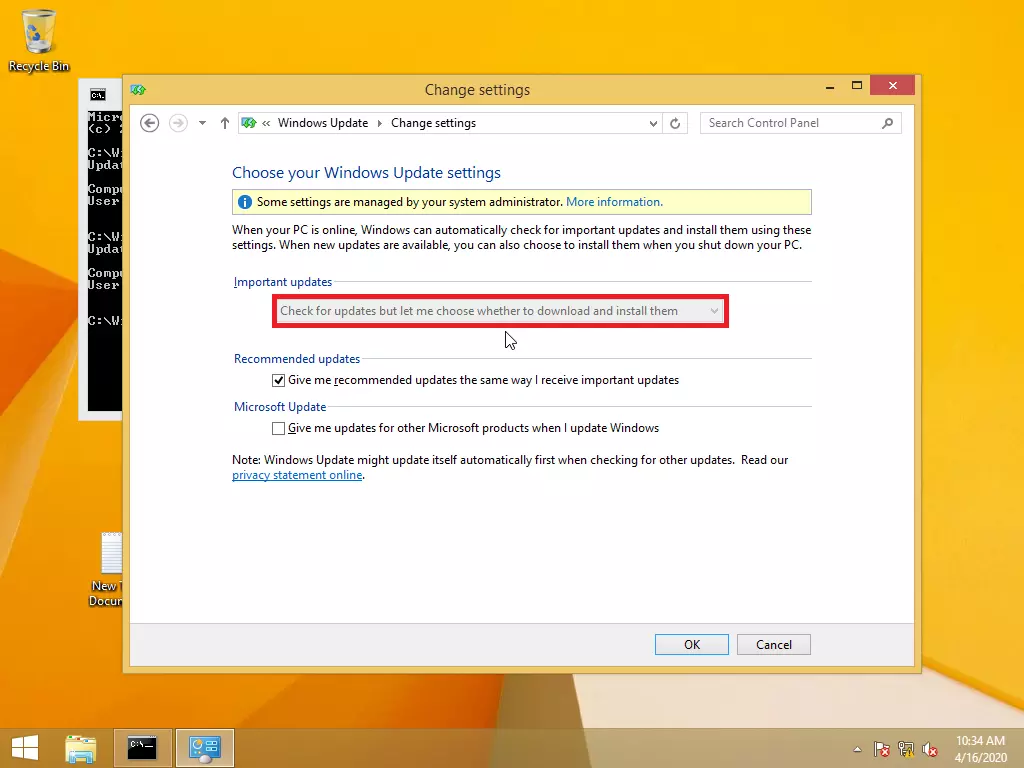Click the Command Prompt window title icon
This screenshot has width=1024, height=768.
pos(98,95)
